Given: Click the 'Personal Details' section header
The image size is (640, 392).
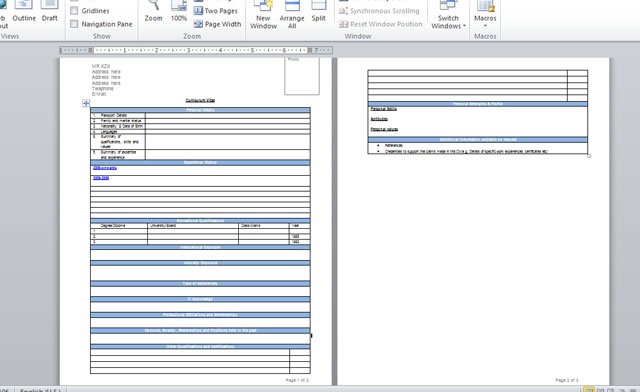Looking at the screenshot, I should [x=200, y=110].
